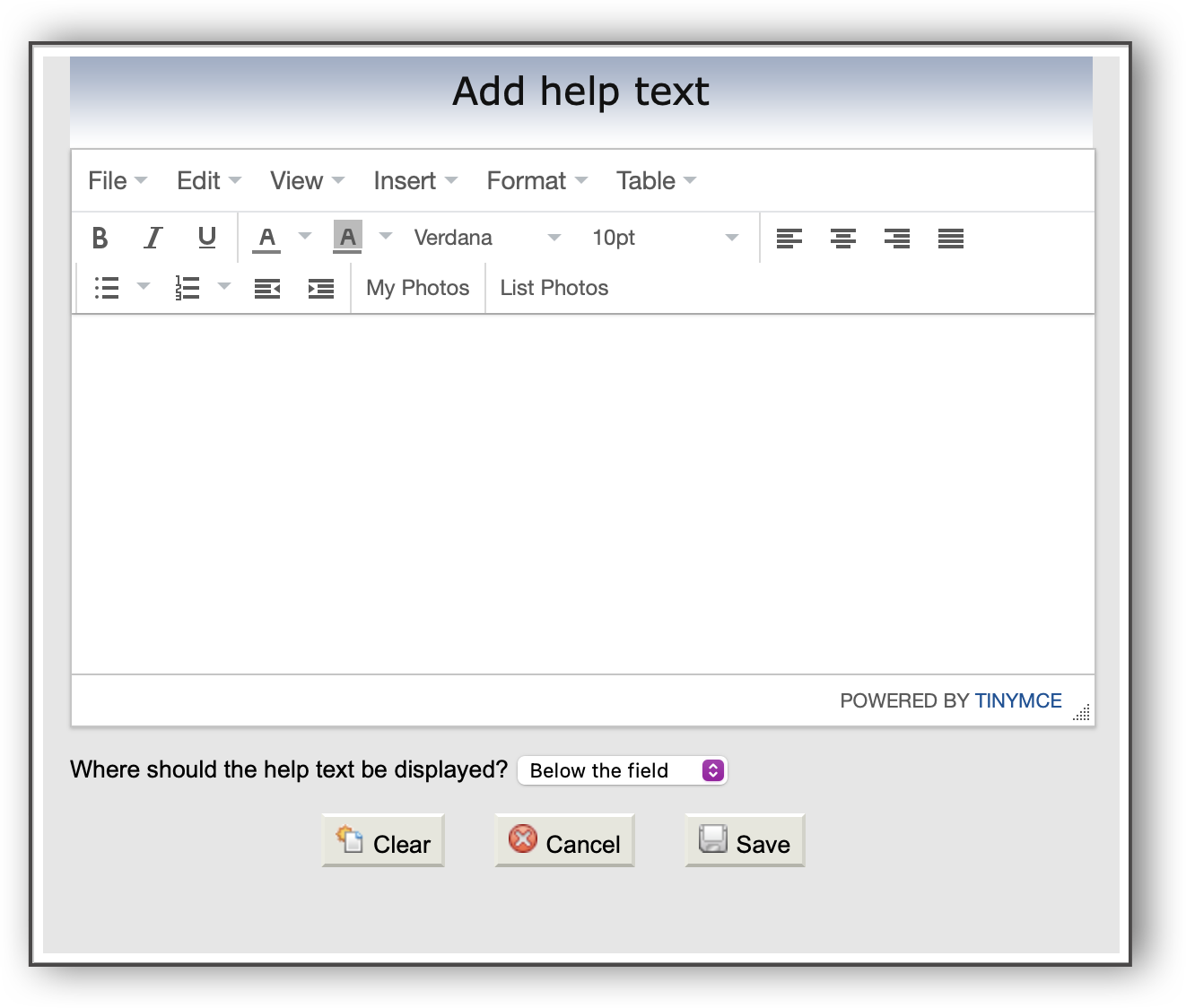This screenshot has height=1008, width=1186.
Task: Align text to the right
Action: tap(897, 238)
